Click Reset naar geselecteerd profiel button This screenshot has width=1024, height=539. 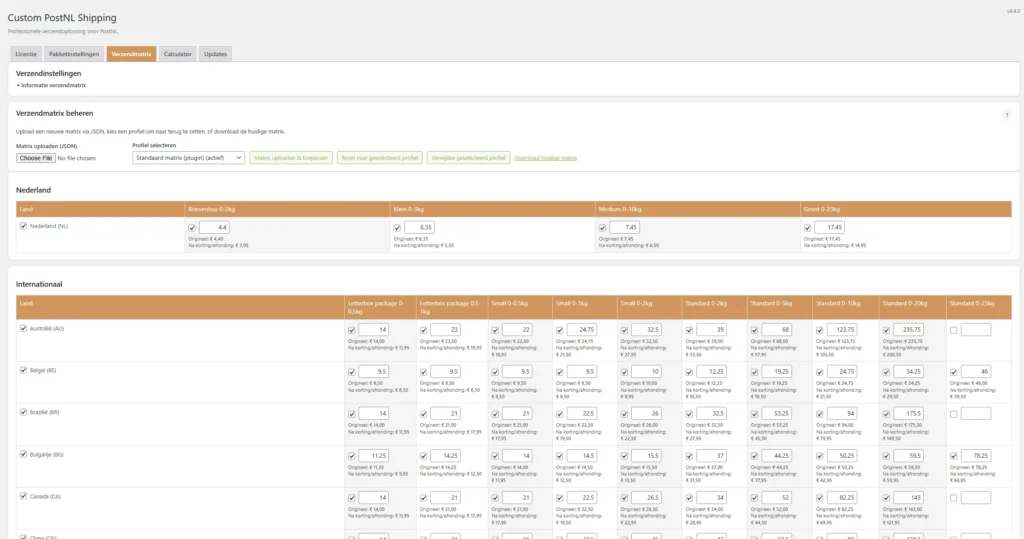point(379,157)
